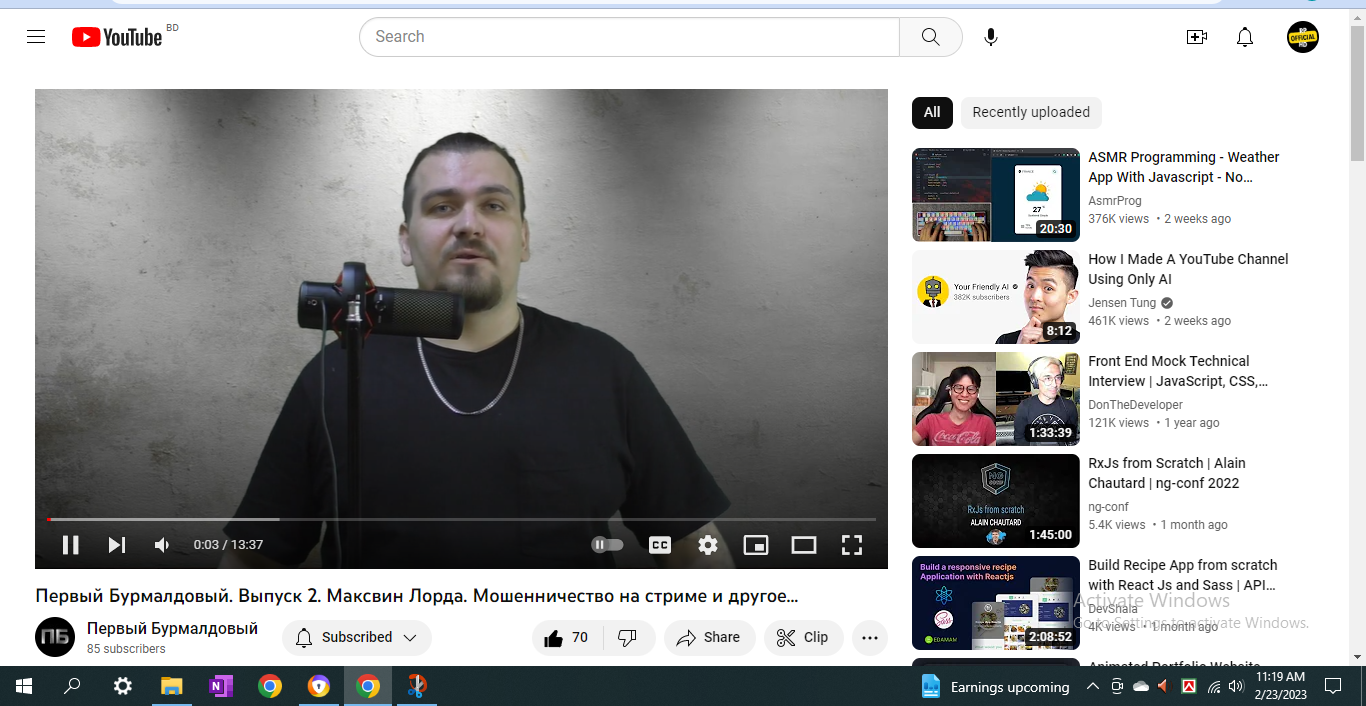Skip to the next video
This screenshot has width=1366, height=706.
click(x=117, y=545)
